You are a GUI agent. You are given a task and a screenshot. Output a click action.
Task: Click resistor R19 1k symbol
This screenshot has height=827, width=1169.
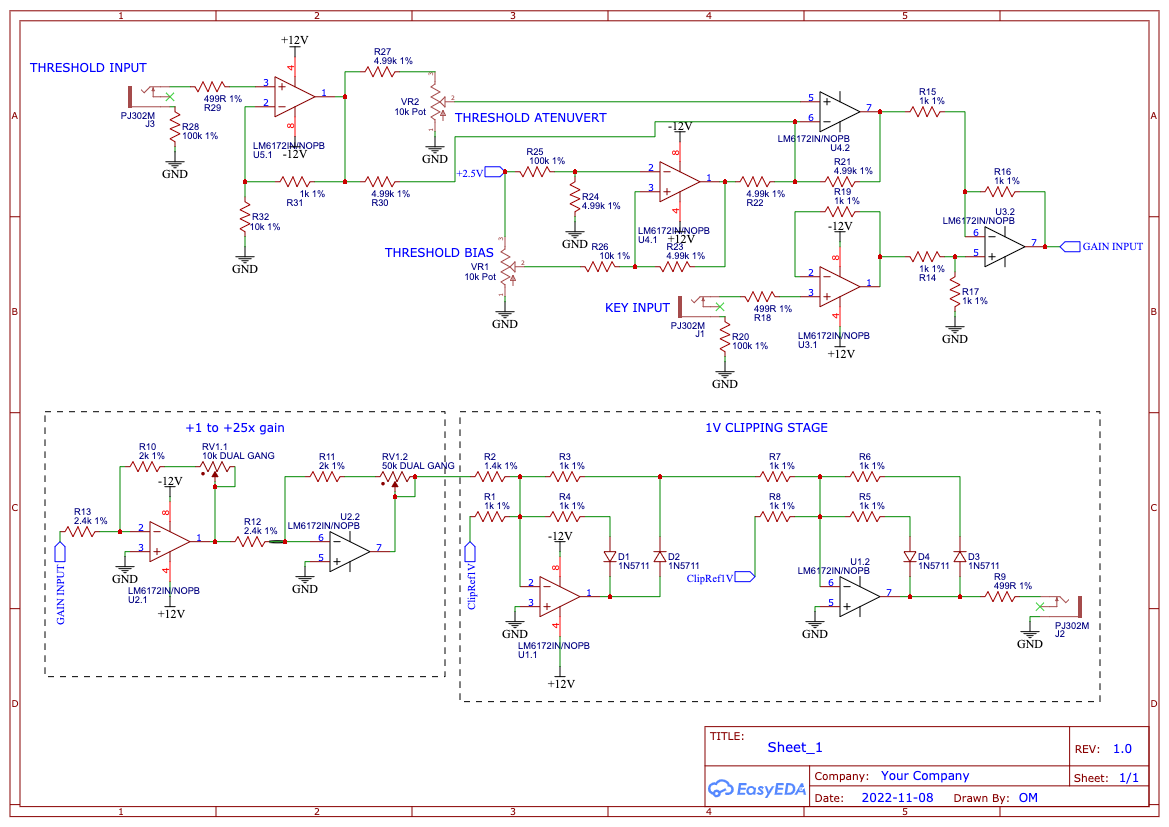839,212
